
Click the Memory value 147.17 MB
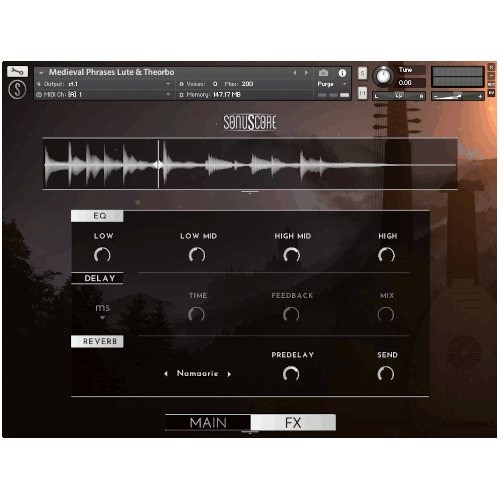(x=227, y=95)
